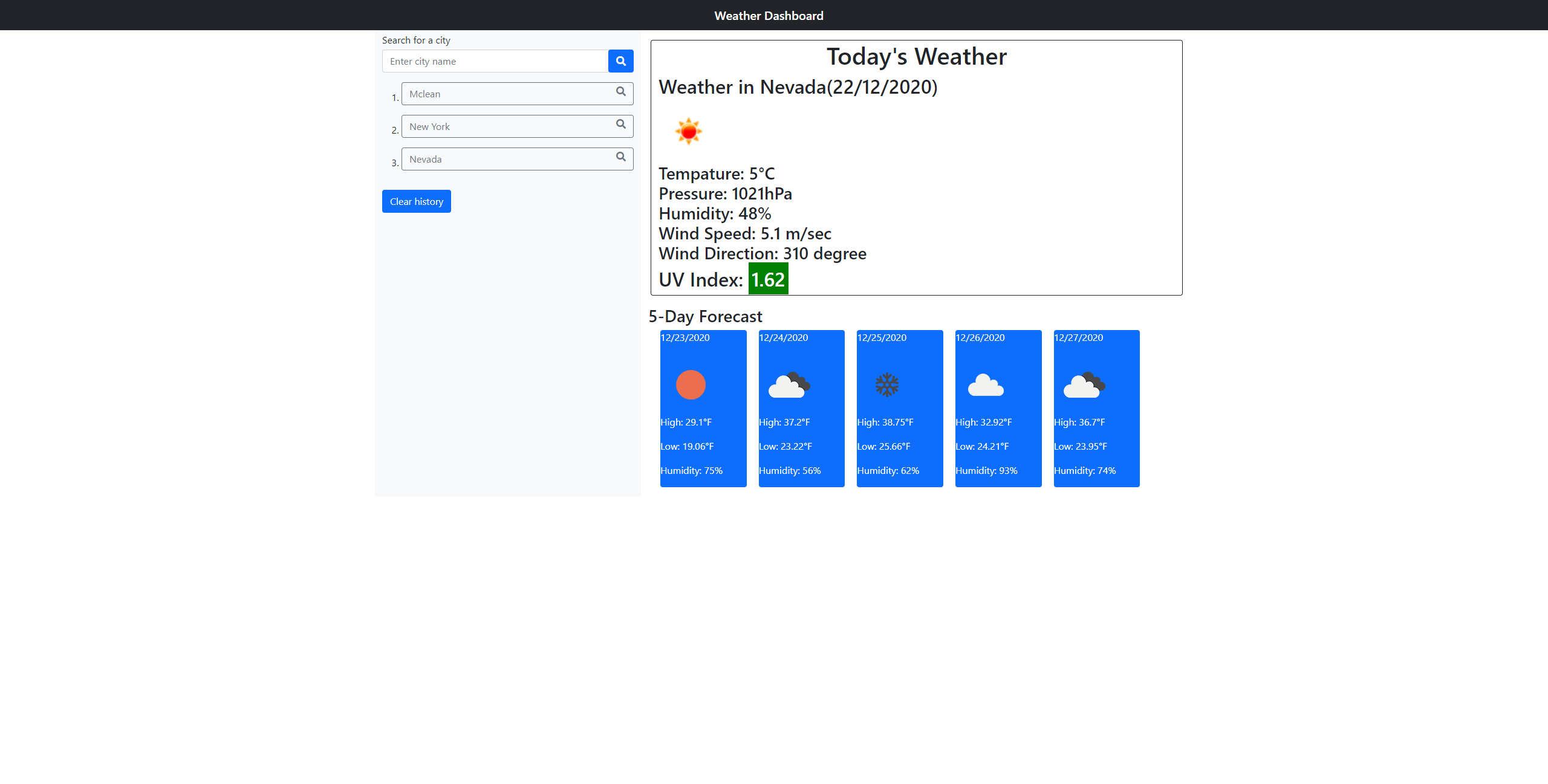The height and width of the screenshot is (784, 1548).
Task: Click the 12/26/2020 single cloud icon
Action: pos(986,385)
